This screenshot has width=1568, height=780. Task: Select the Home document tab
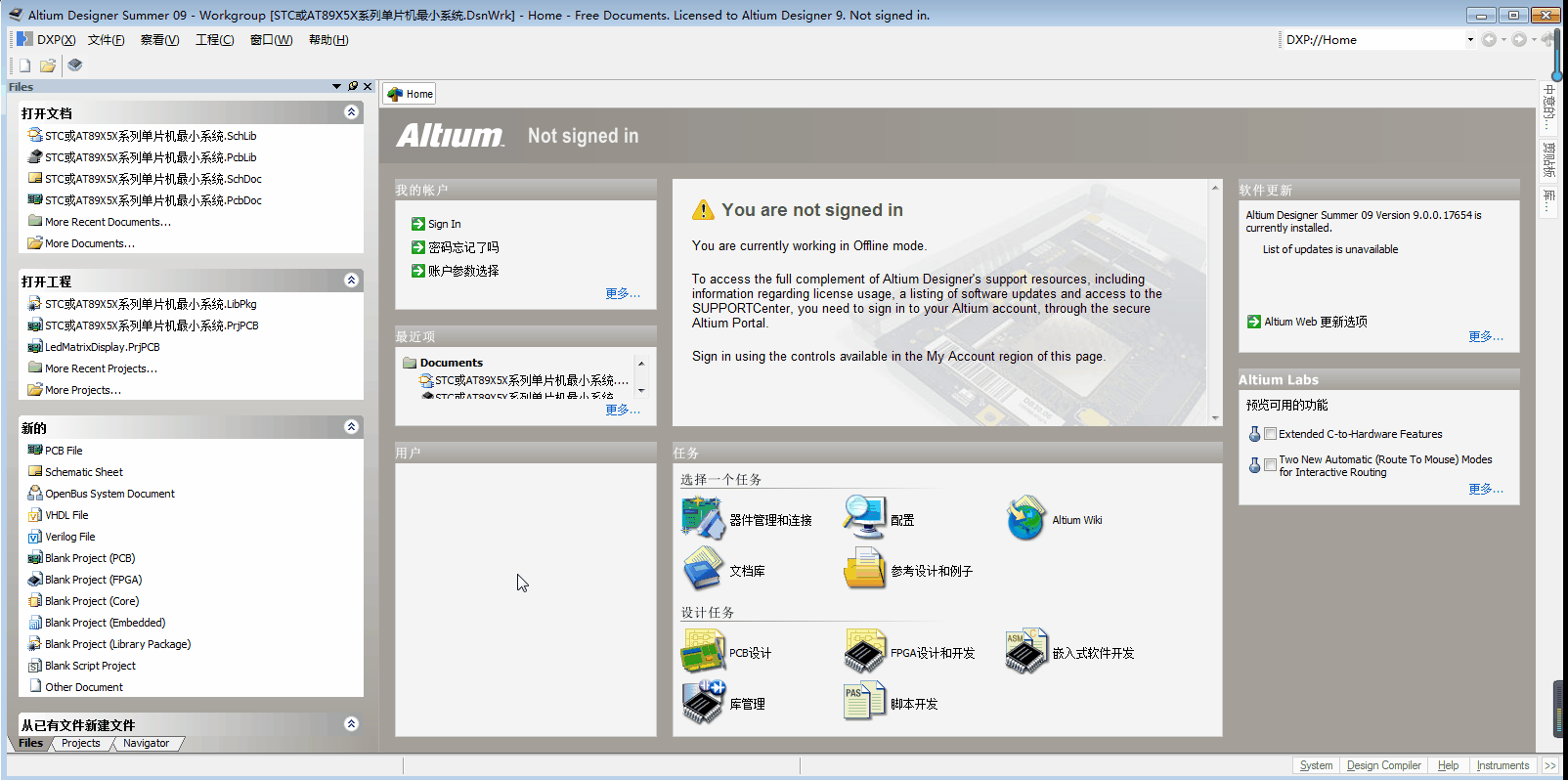(410, 94)
